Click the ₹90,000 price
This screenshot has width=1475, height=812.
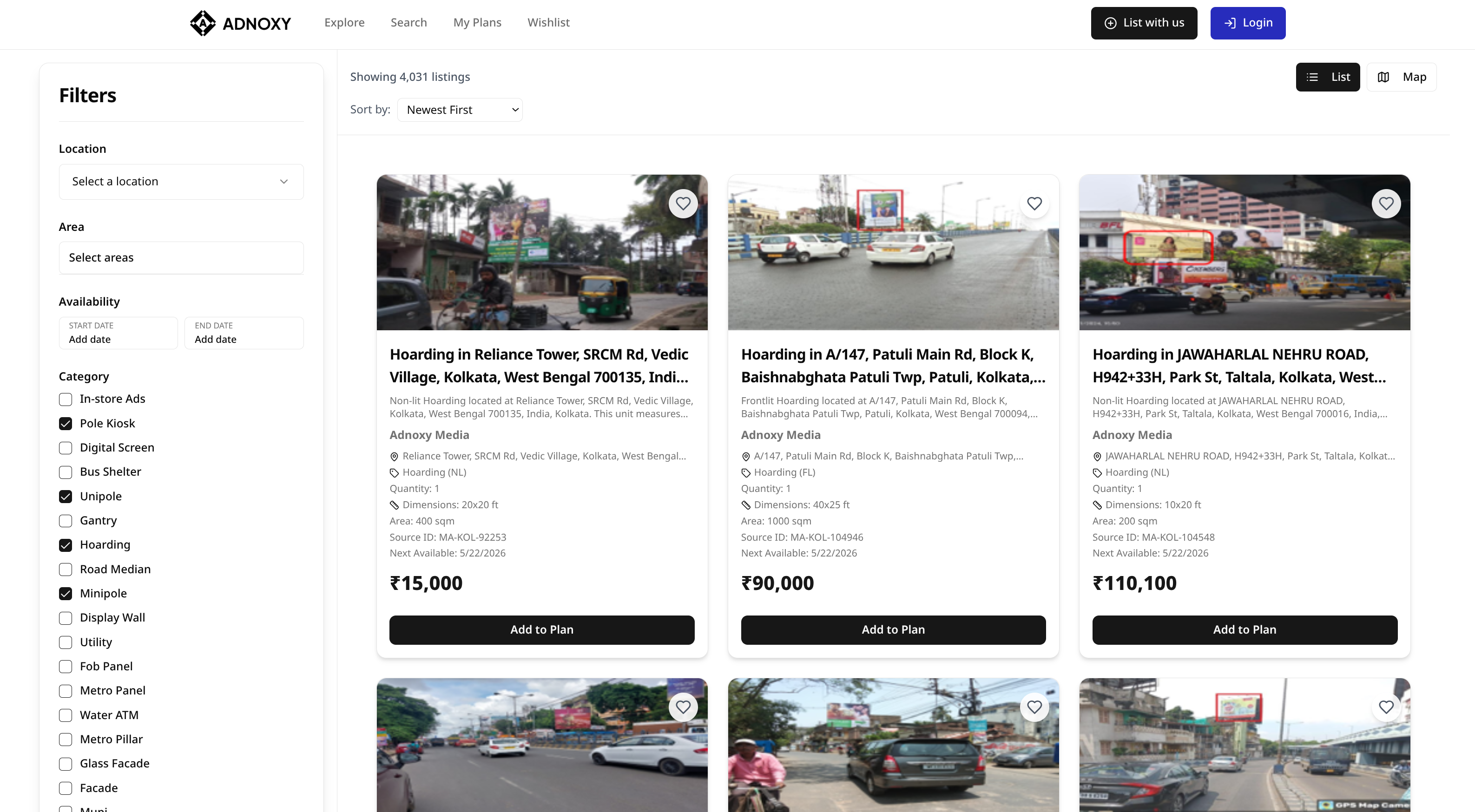pyautogui.click(x=777, y=583)
